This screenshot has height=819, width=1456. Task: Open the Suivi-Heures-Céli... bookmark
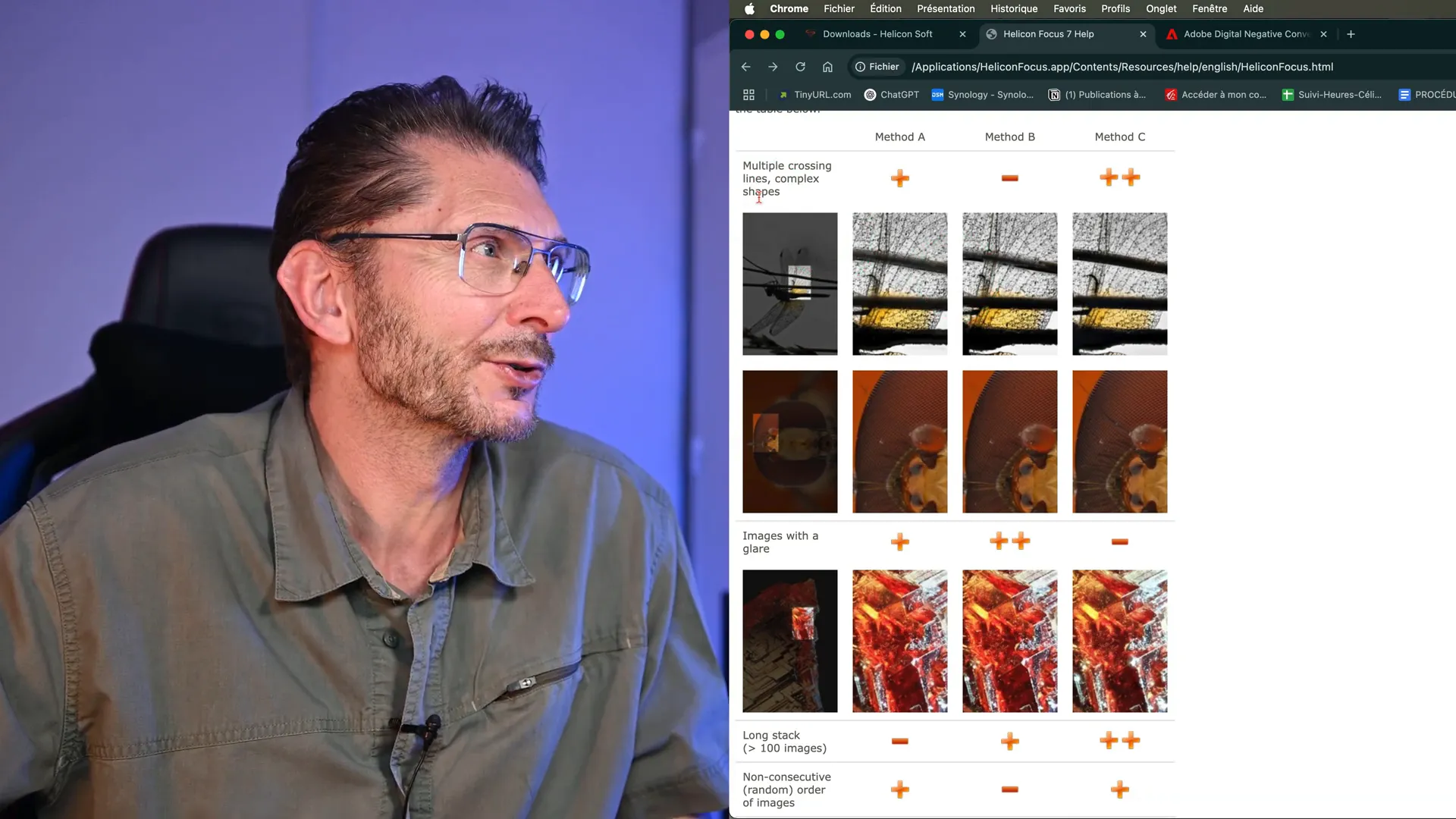point(1332,95)
